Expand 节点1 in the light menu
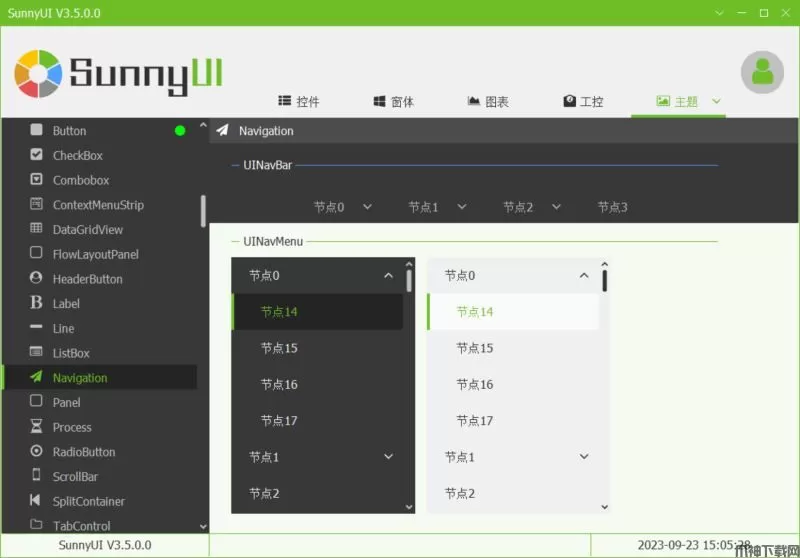Image resolution: width=800 pixels, height=558 pixels. pos(584,457)
